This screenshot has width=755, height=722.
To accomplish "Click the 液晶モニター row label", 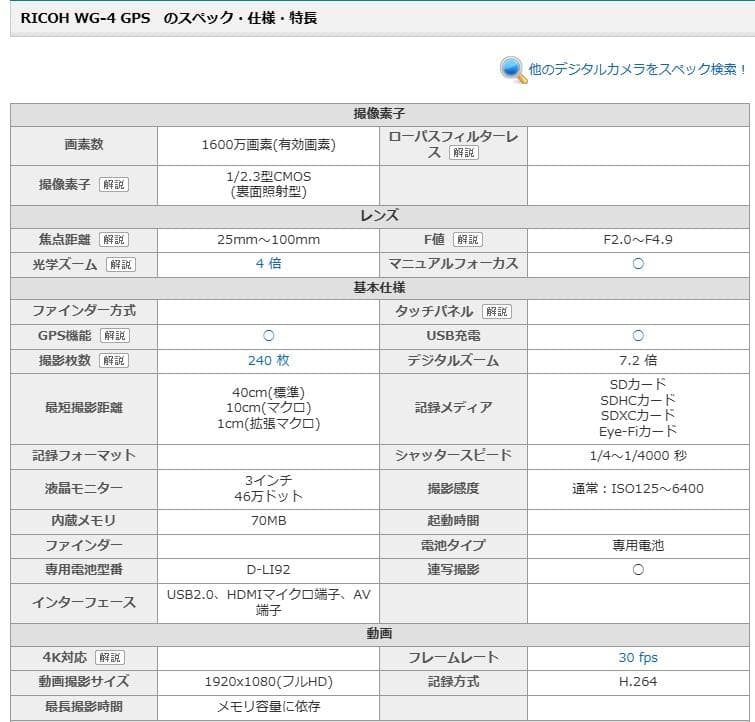I will 84,488.
